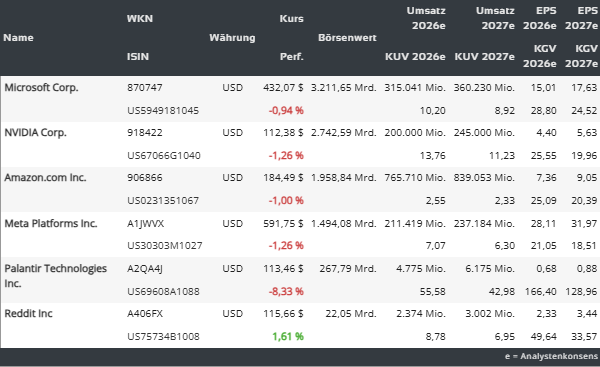Click the WKN column header
600x367 pixels.
140,18
